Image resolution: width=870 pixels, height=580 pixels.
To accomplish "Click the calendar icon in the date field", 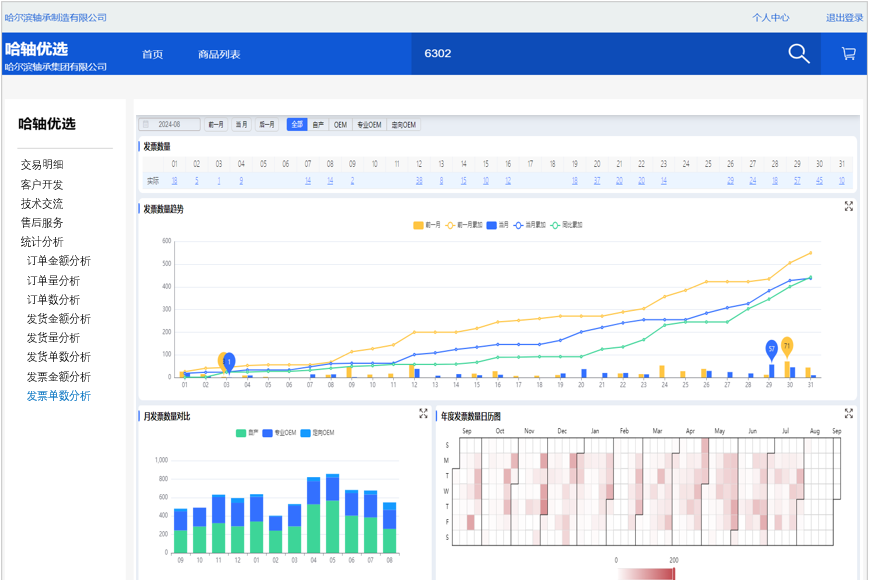I will pos(146,124).
